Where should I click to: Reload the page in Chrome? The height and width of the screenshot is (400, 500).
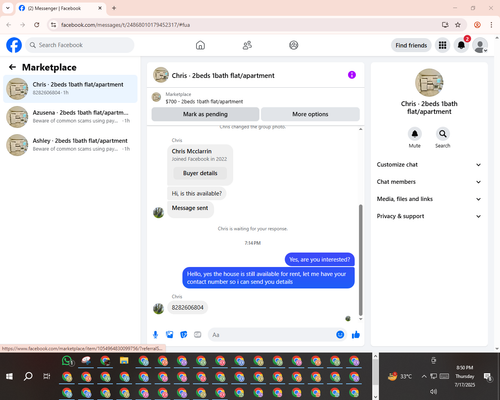tap(37, 25)
